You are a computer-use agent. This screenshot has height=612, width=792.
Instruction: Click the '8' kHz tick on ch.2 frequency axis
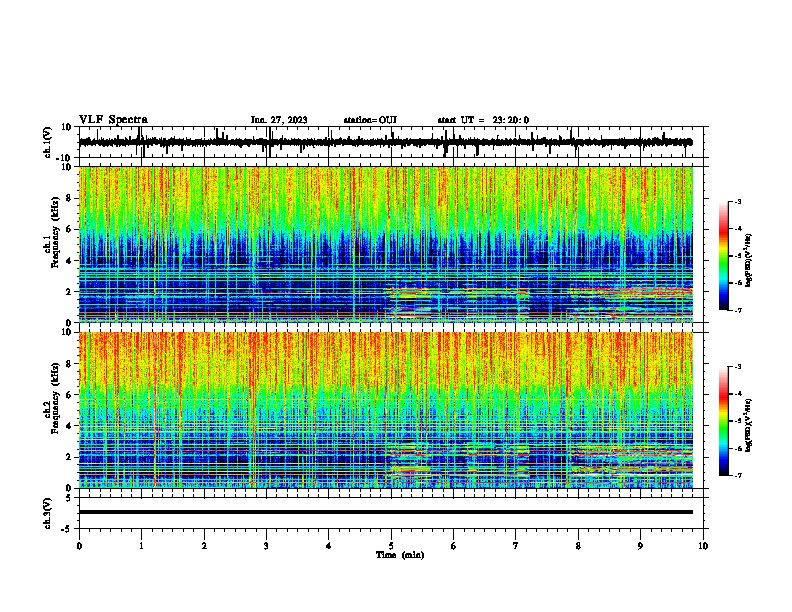pos(69,364)
